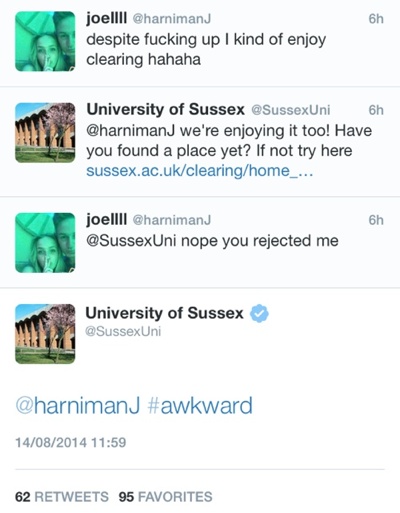Click joellll name in the first tweet
This screenshot has width=400, height=513.
(x=106, y=19)
